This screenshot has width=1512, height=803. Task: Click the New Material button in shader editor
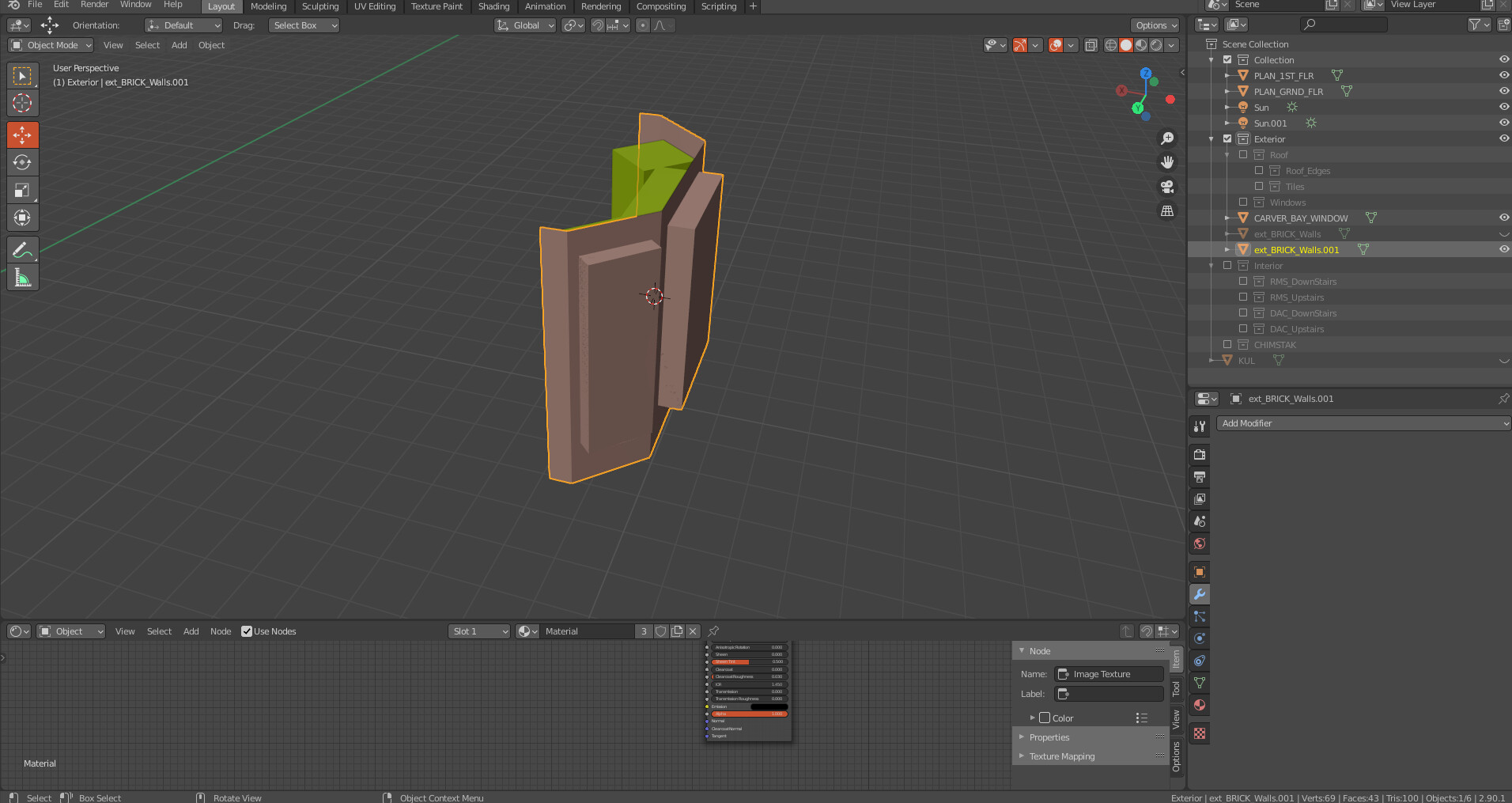[678, 631]
